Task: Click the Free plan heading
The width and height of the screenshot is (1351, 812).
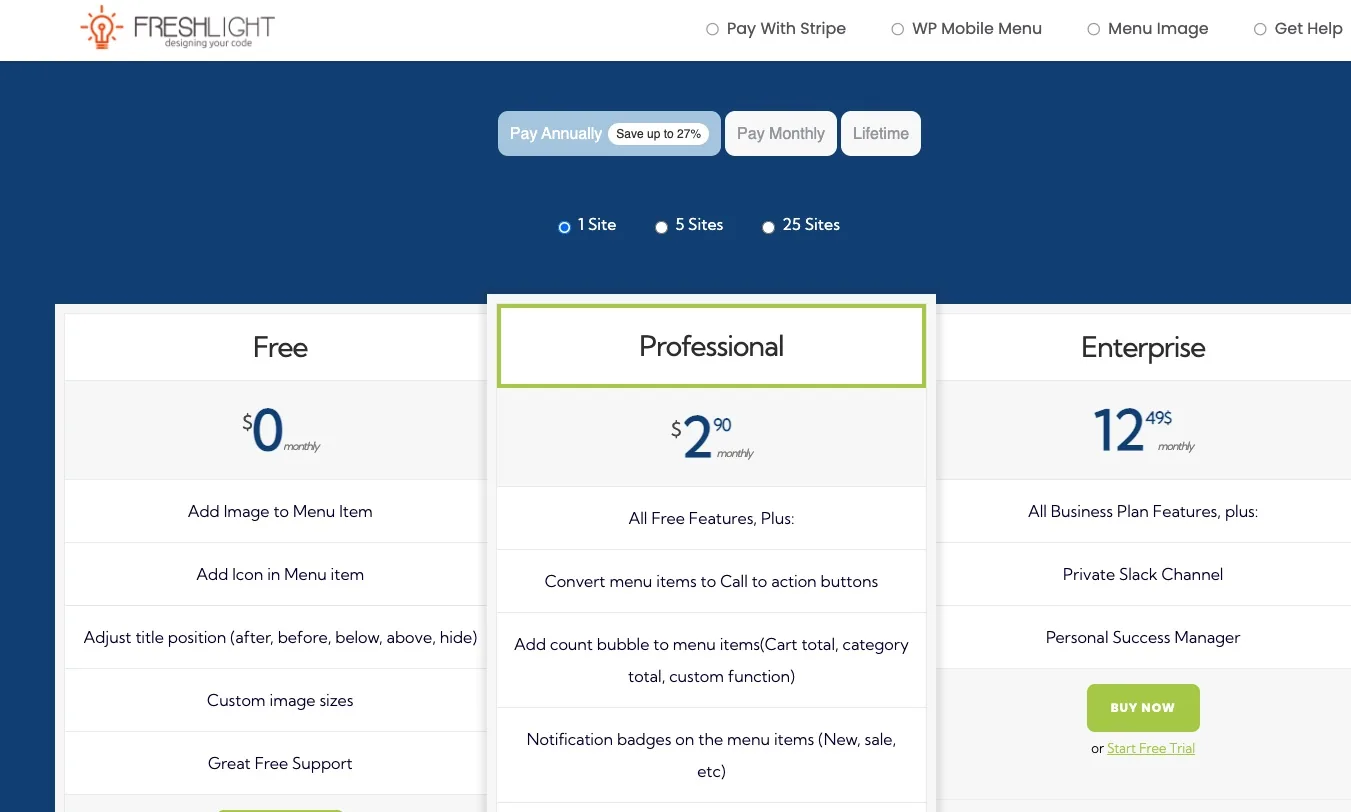Action: (280, 347)
